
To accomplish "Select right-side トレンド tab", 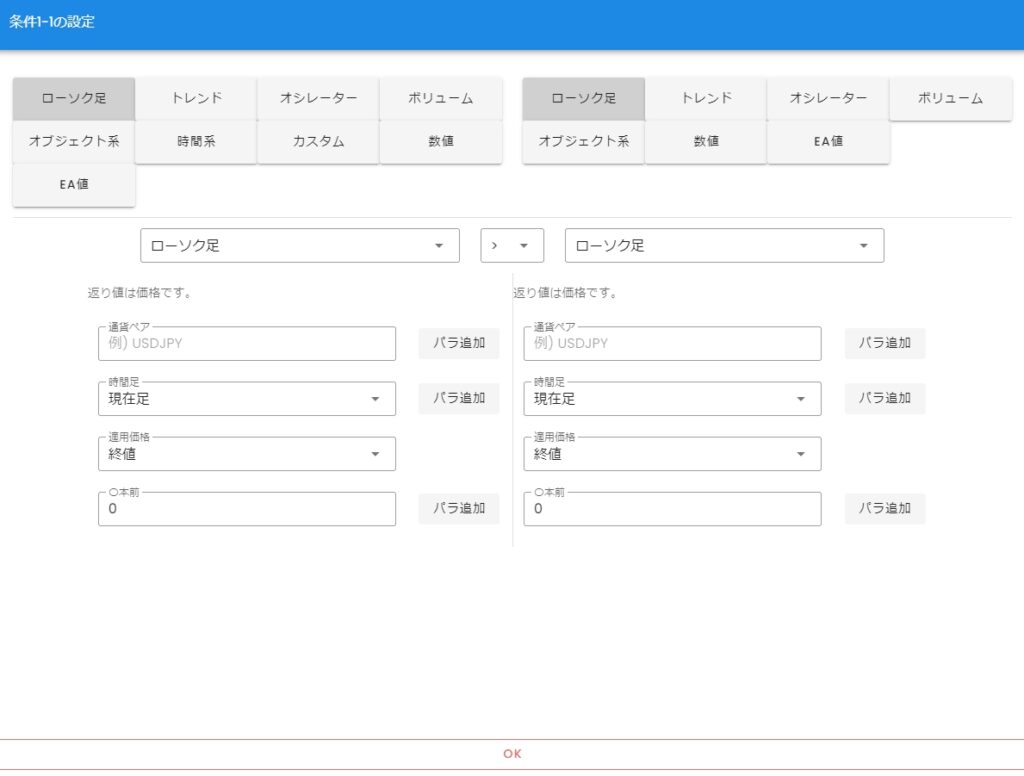I will pos(706,99).
